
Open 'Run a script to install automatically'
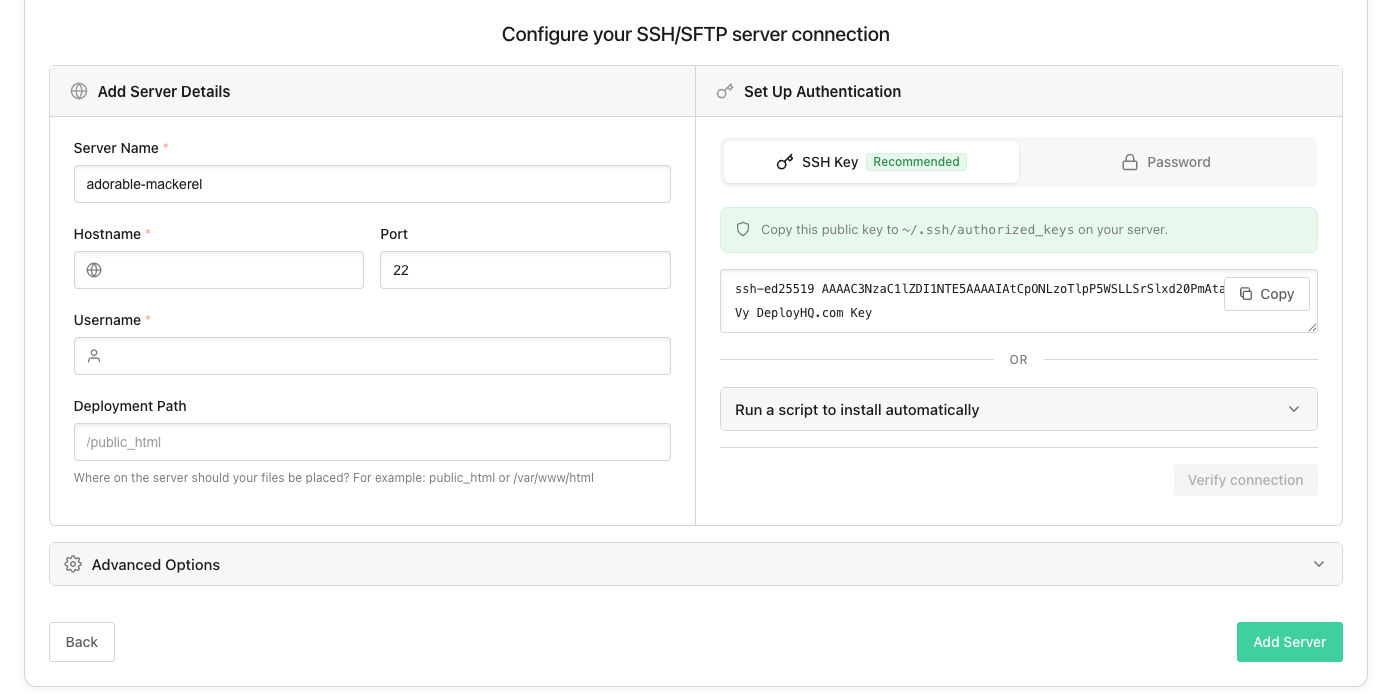click(x=1018, y=409)
